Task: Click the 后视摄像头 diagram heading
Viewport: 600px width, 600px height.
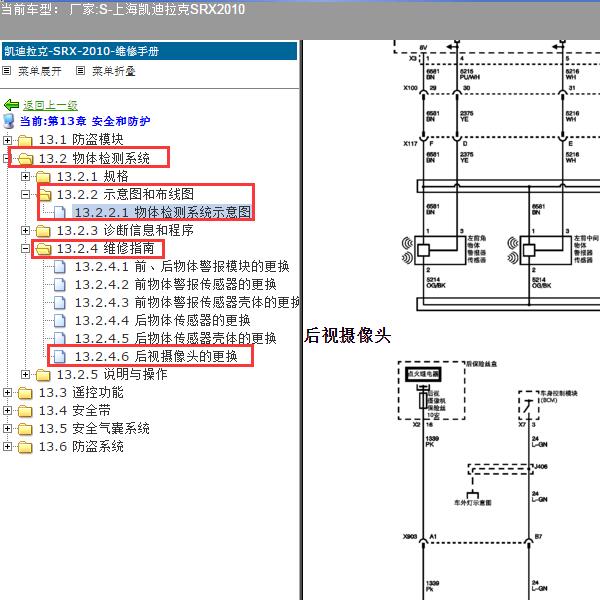Action: (347, 336)
